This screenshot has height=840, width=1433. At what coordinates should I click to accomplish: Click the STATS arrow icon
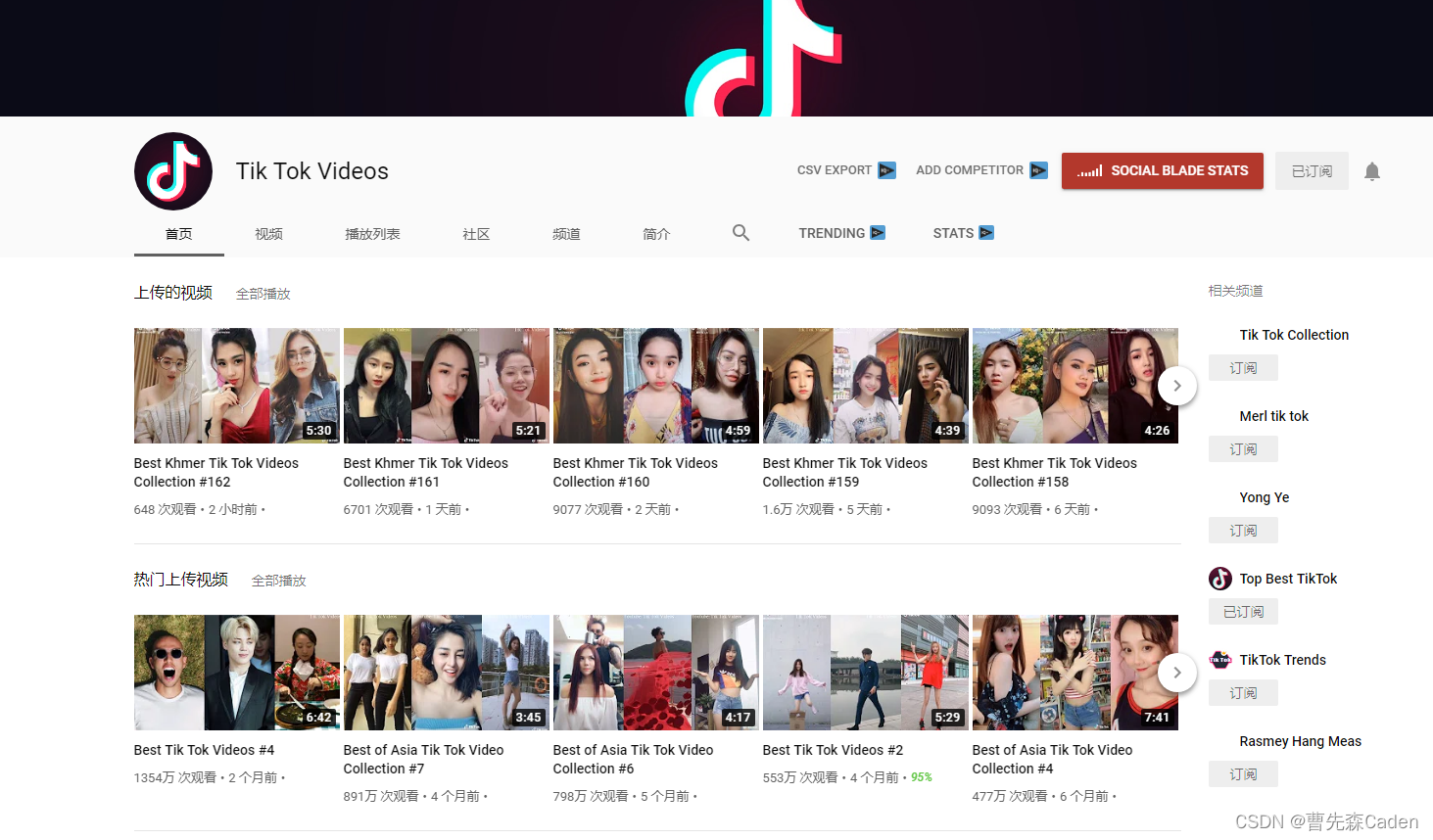(x=986, y=233)
